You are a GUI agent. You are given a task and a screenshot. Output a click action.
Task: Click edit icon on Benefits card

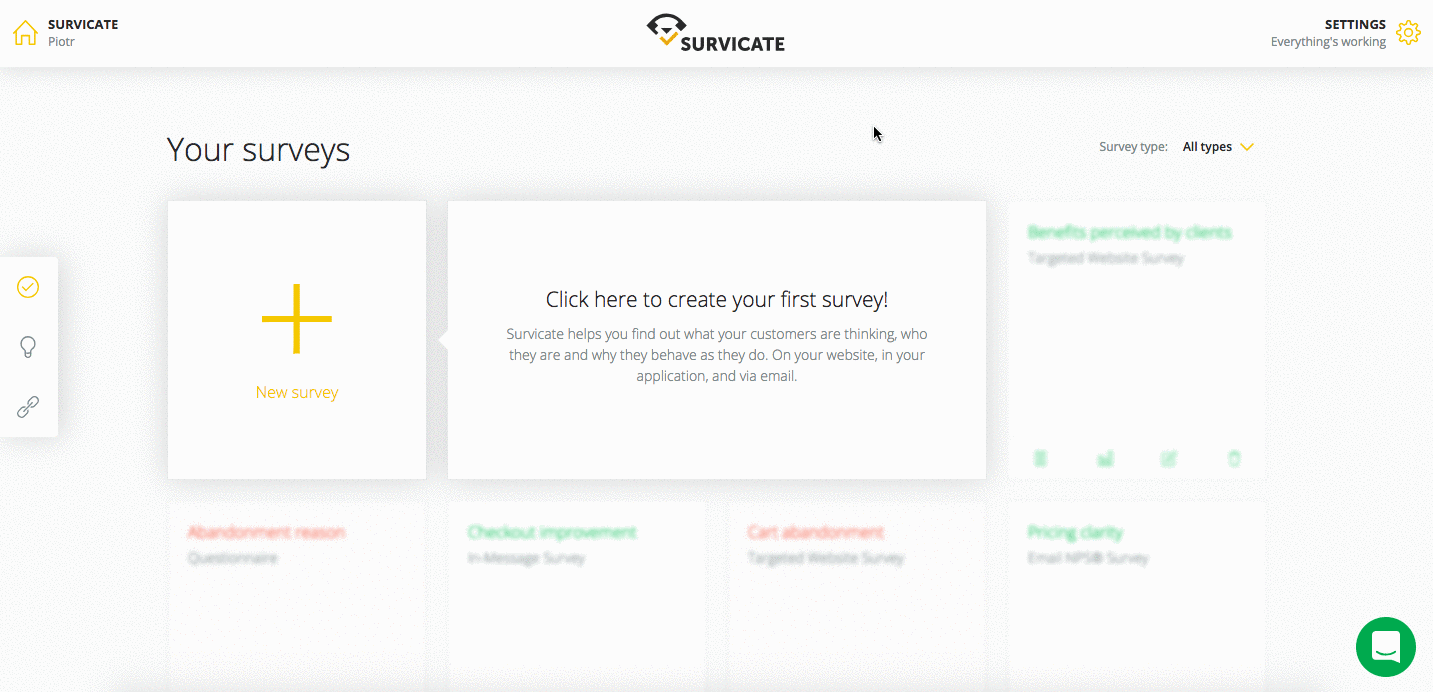pyautogui.click(x=1169, y=459)
